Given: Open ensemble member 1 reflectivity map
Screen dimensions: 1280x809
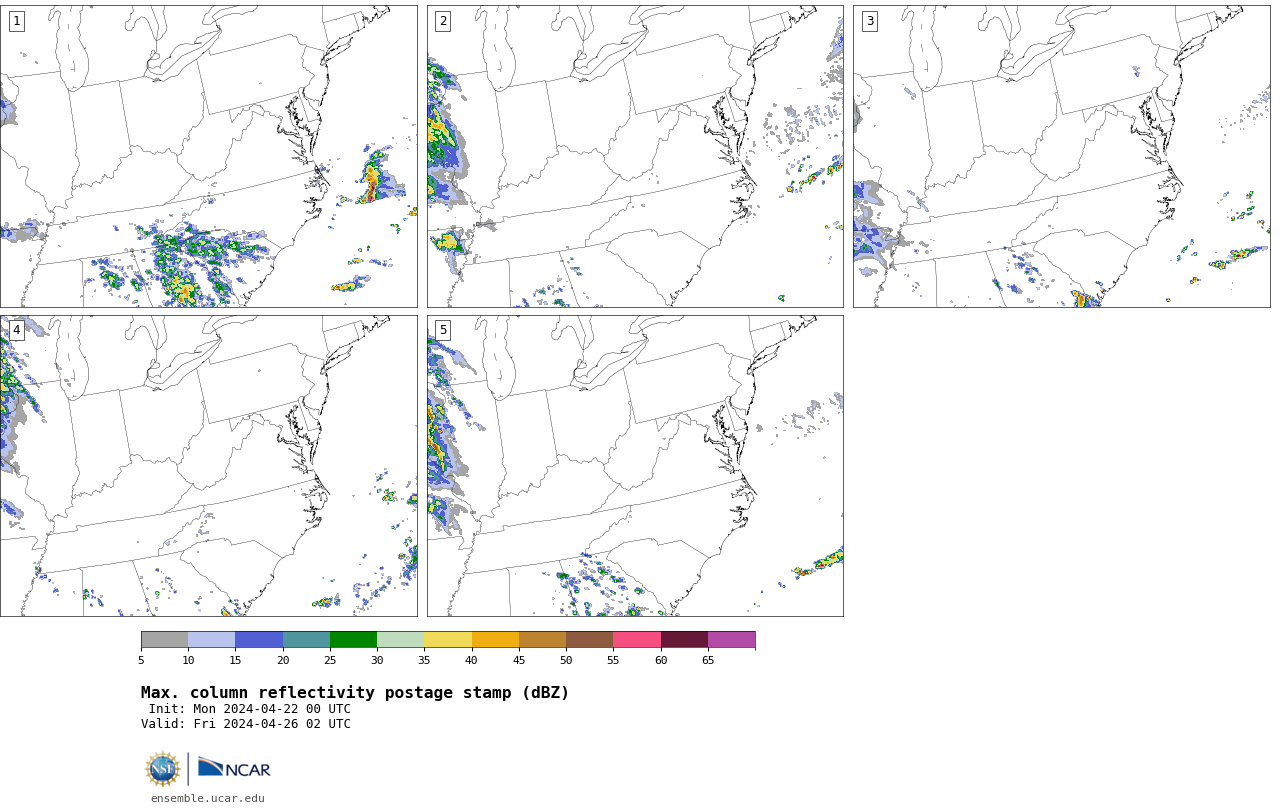Looking at the screenshot, I should 208,156.
